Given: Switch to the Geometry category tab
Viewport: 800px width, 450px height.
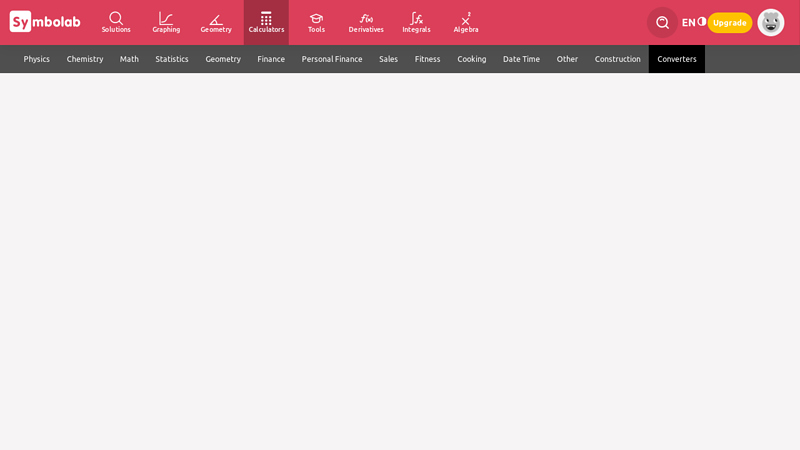Looking at the screenshot, I should click(223, 59).
